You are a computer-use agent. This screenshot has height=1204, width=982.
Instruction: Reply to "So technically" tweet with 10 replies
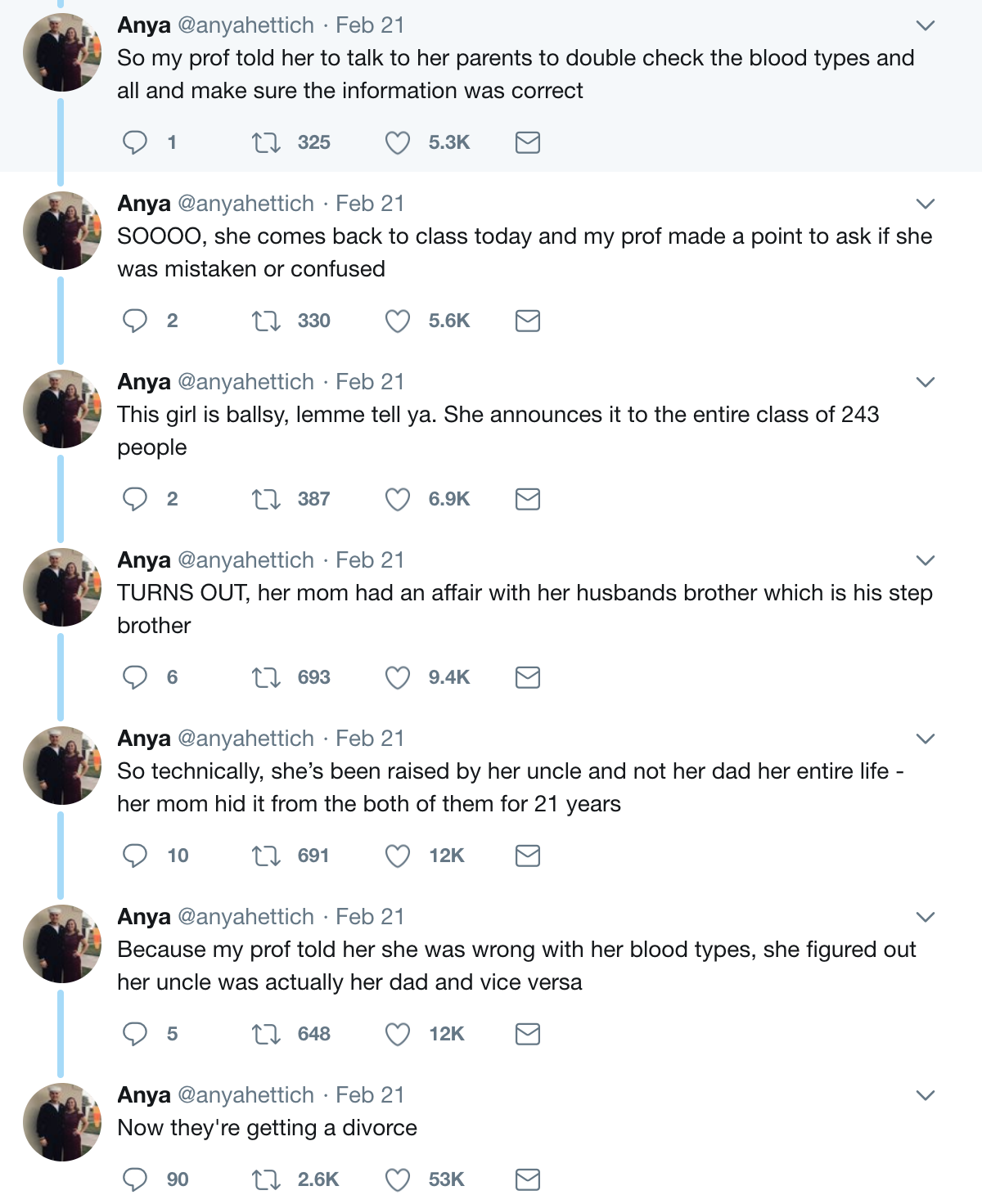[x=134, y=856]
